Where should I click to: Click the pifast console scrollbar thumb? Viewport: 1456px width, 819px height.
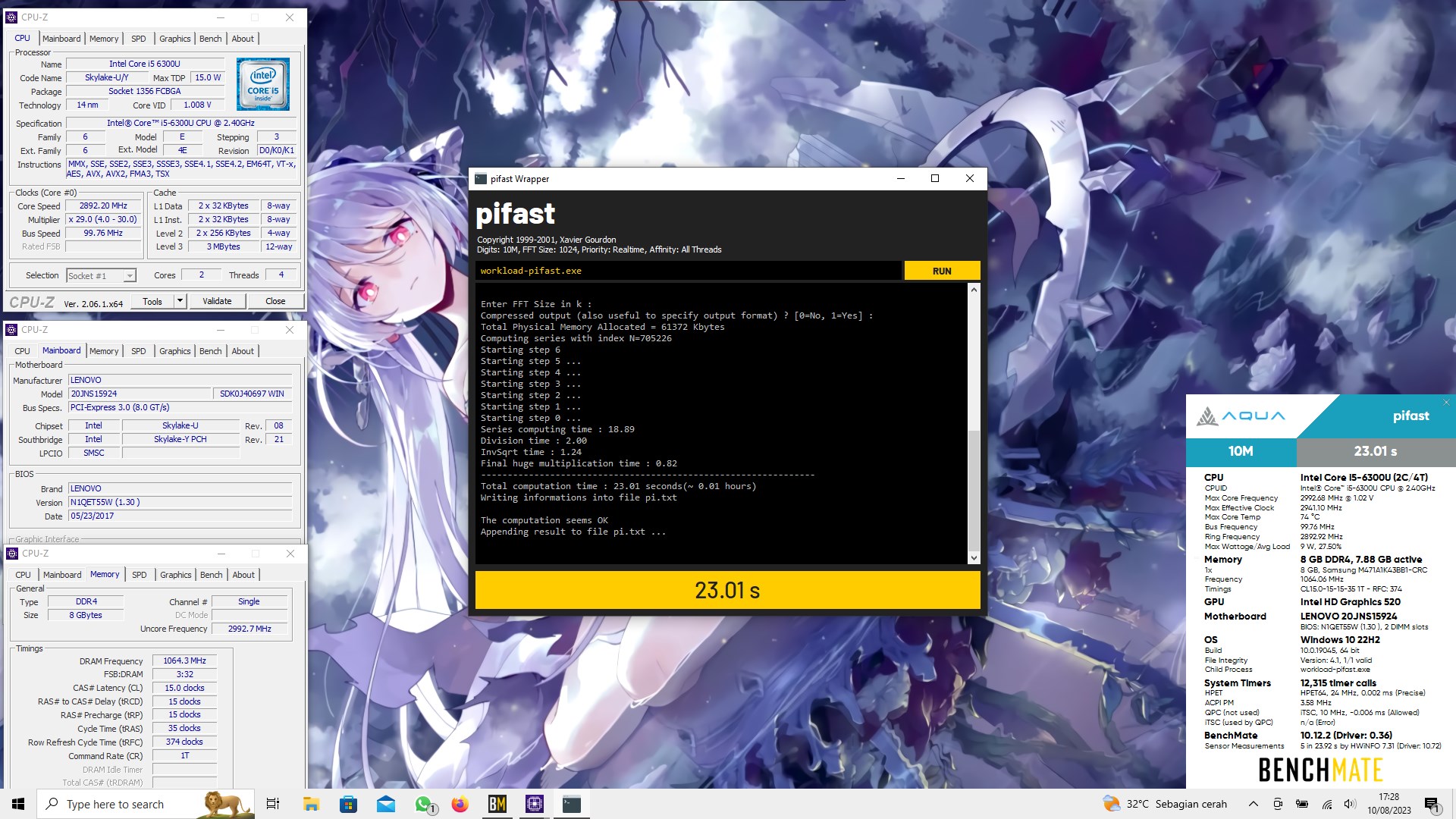tap(974, 490)
